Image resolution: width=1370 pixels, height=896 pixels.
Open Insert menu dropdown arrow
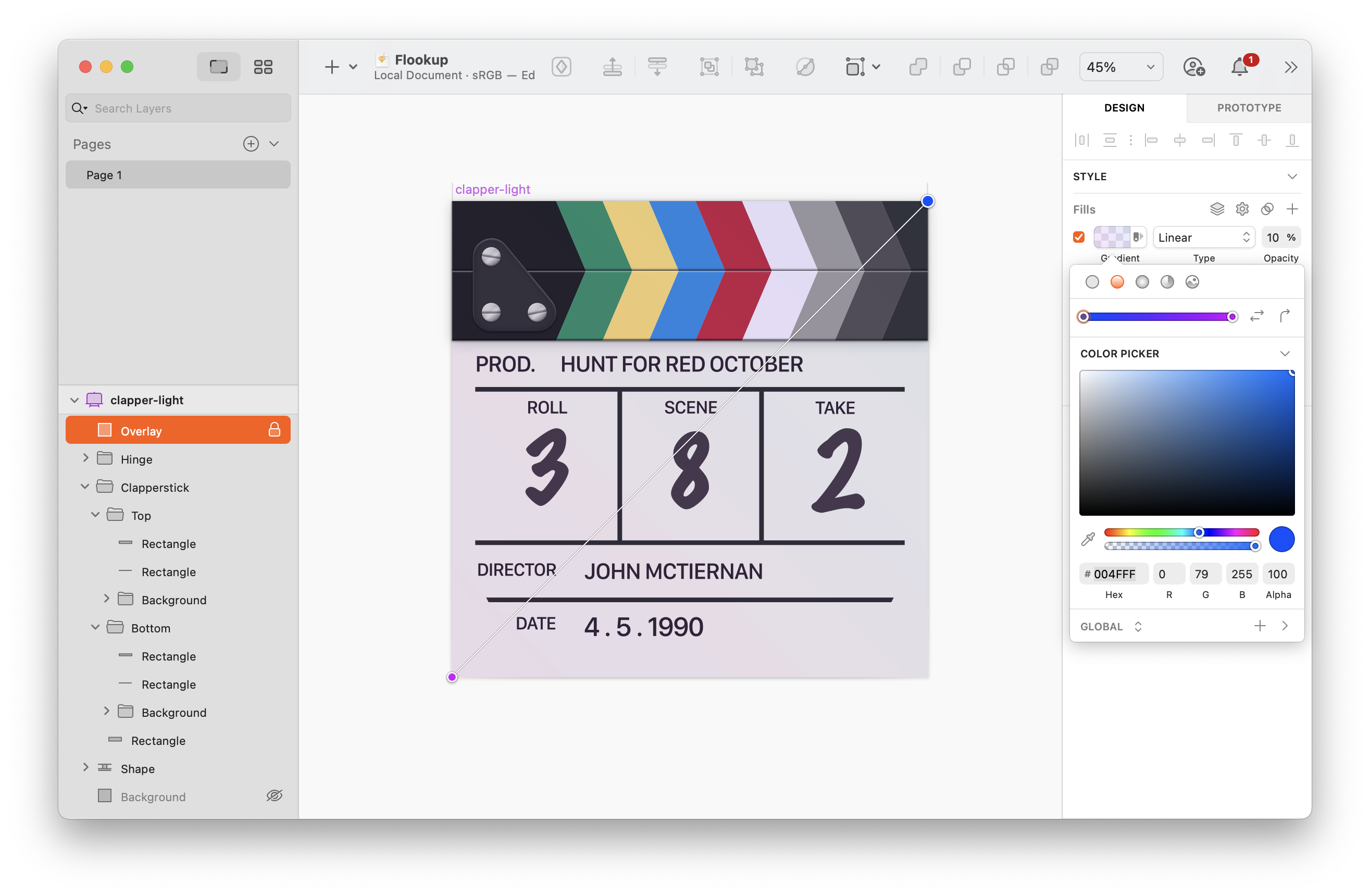(x=353, y=67)
